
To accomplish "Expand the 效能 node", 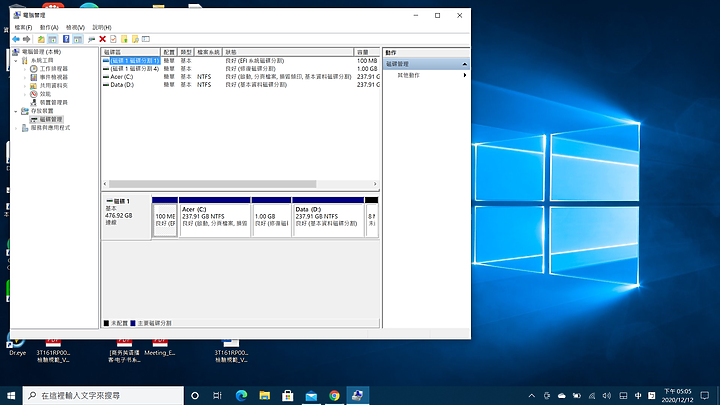I will click(25, 94).
